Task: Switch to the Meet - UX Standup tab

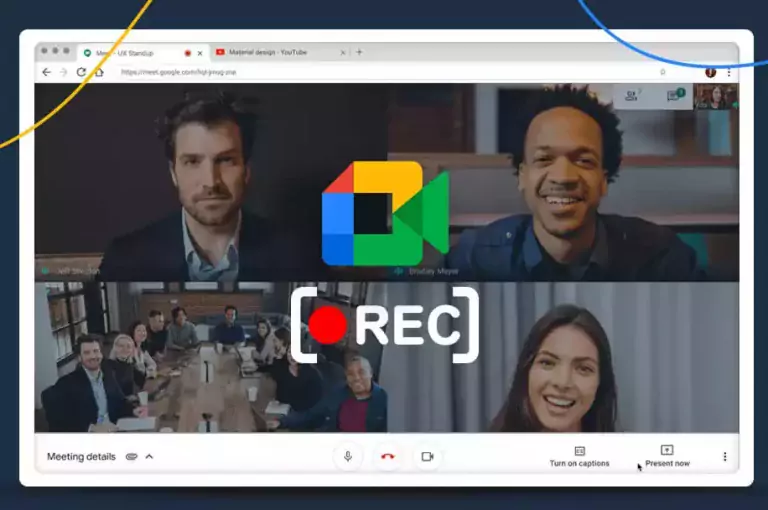Action: (x=144, y=53)
